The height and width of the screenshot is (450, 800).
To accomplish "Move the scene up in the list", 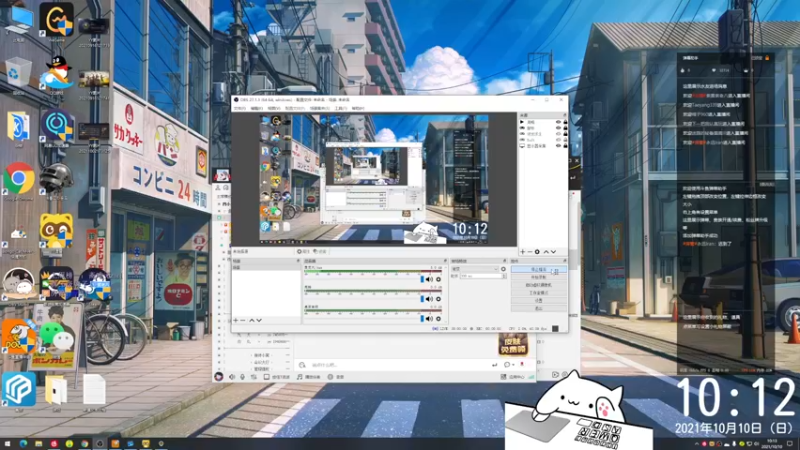I will click(x=252, y=320).
